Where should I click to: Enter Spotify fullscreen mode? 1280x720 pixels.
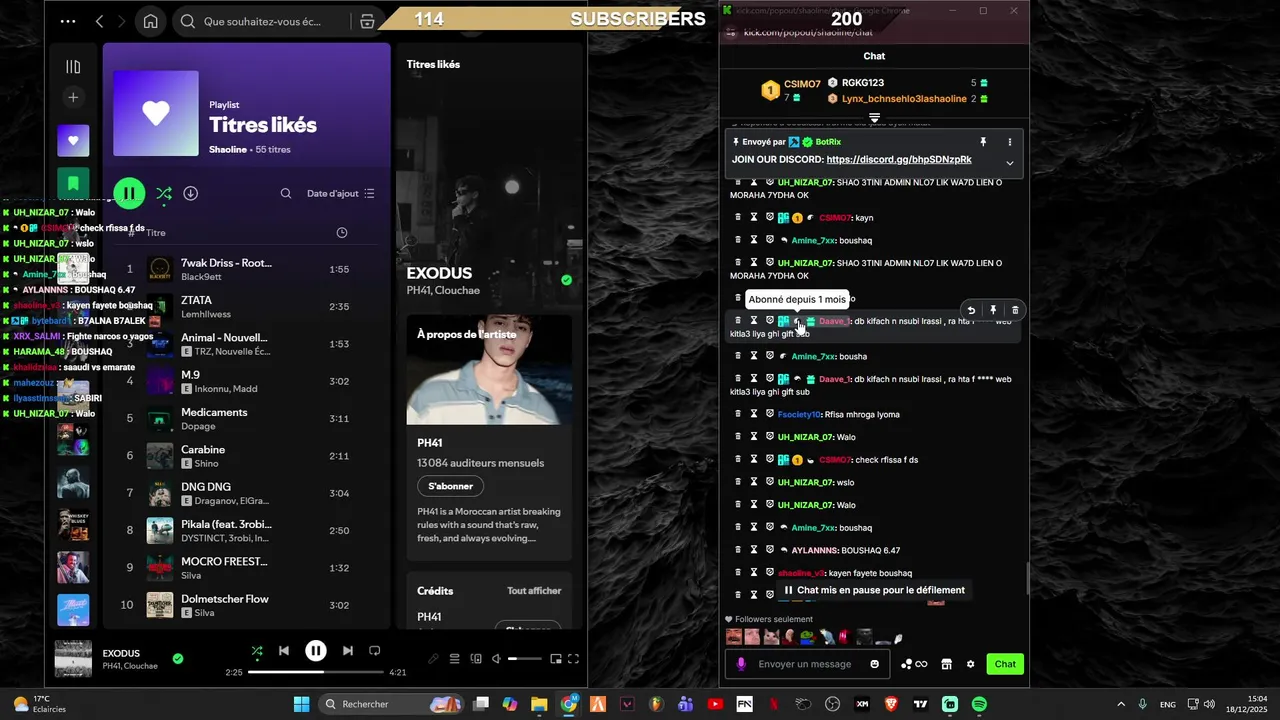(574, 659)
